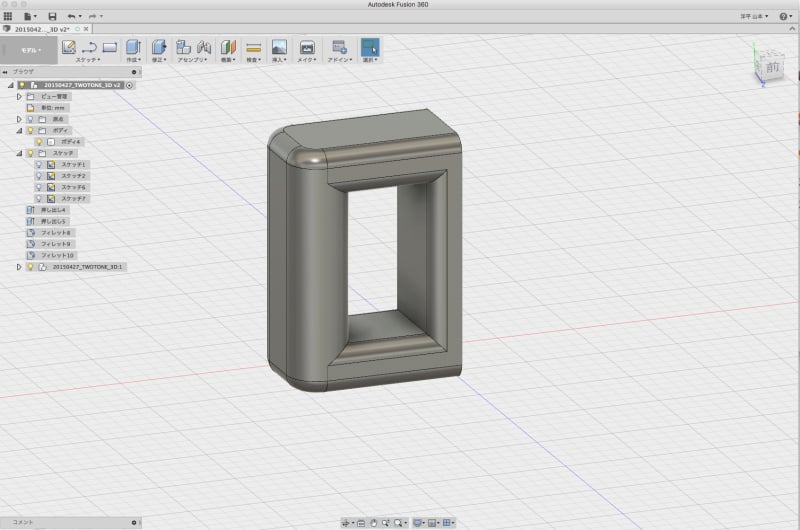800x530 pixels.
Task: Click the New Component assemble icon
Action: [183, 47]
